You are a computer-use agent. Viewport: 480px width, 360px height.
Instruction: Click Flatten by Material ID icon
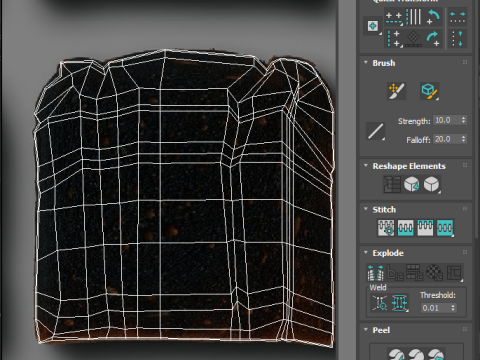click(x=434, y=272)
